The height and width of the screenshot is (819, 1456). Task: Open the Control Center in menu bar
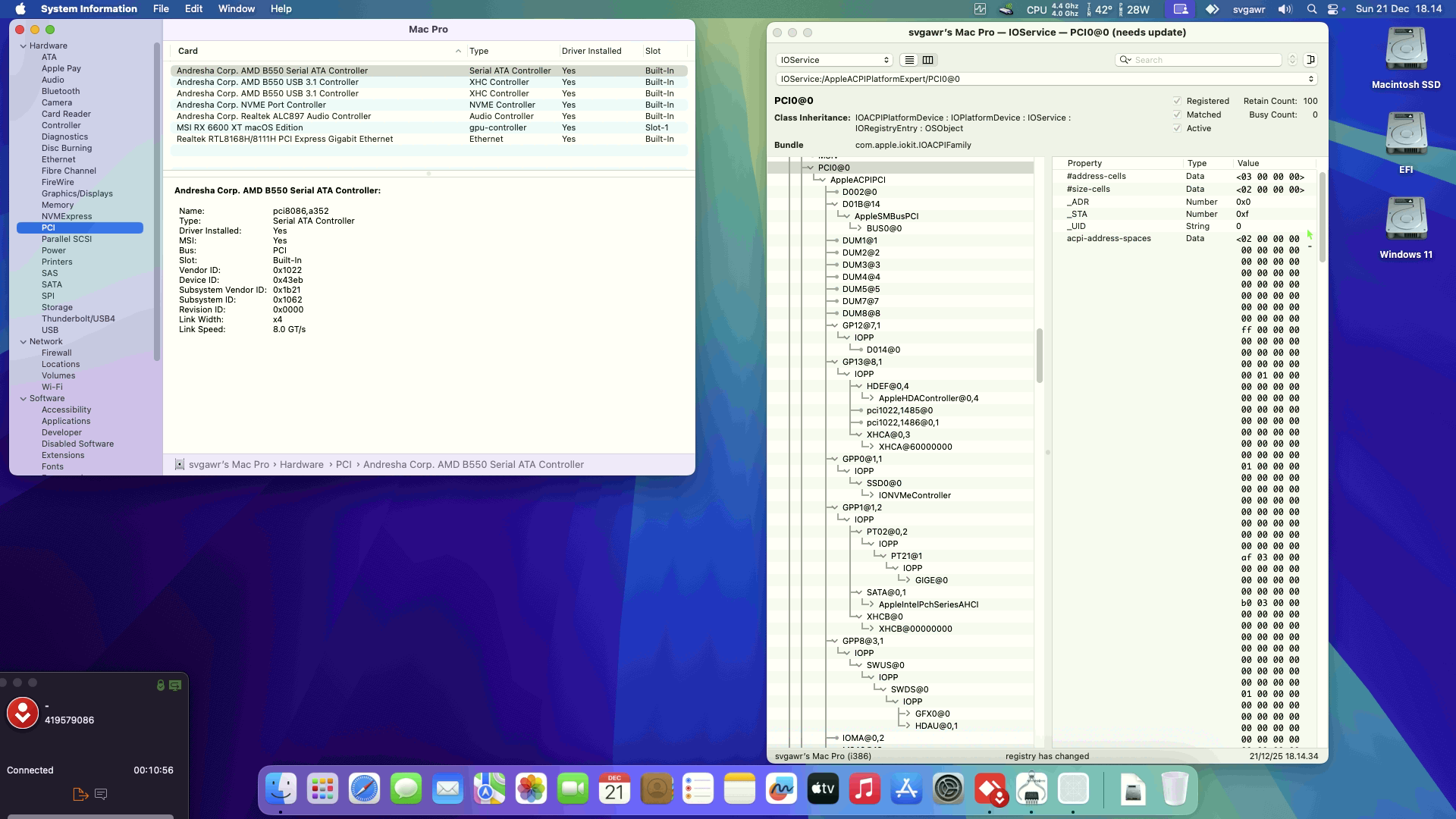point(1333,9)
